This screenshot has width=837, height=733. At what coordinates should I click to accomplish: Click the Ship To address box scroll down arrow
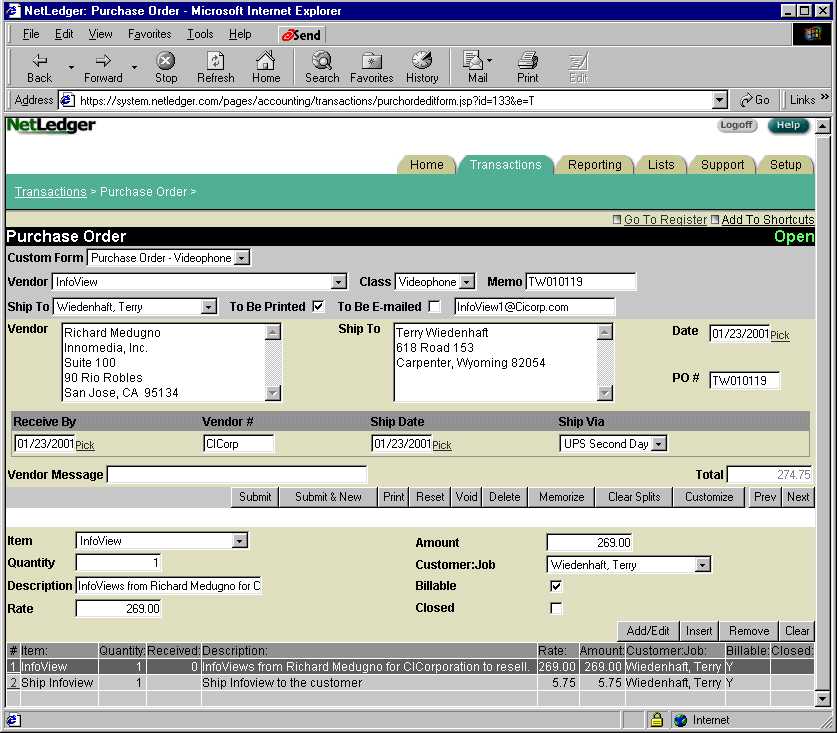click(x=605, y=393)
